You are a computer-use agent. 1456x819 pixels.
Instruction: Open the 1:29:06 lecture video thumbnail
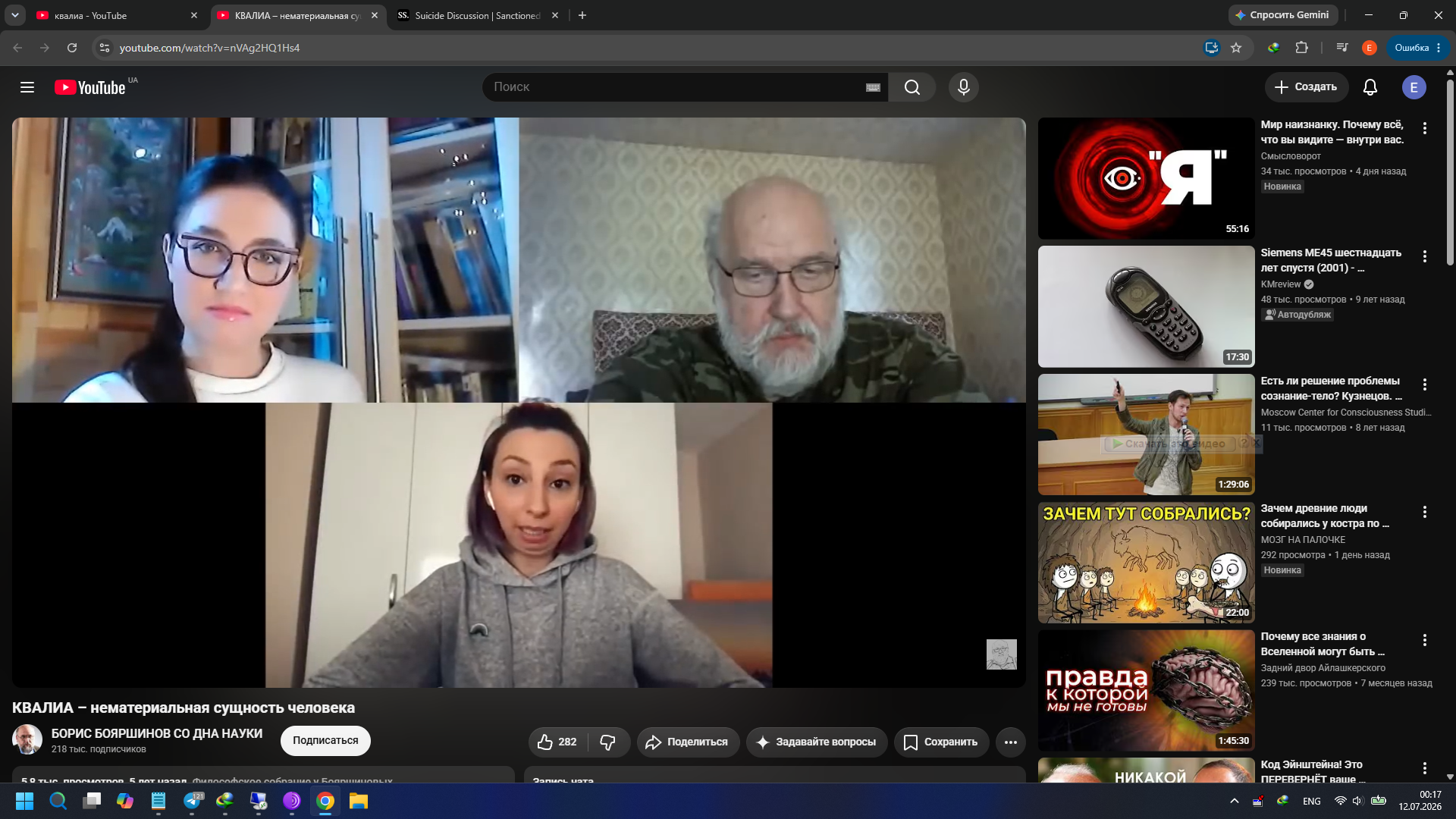[1146, 435]
